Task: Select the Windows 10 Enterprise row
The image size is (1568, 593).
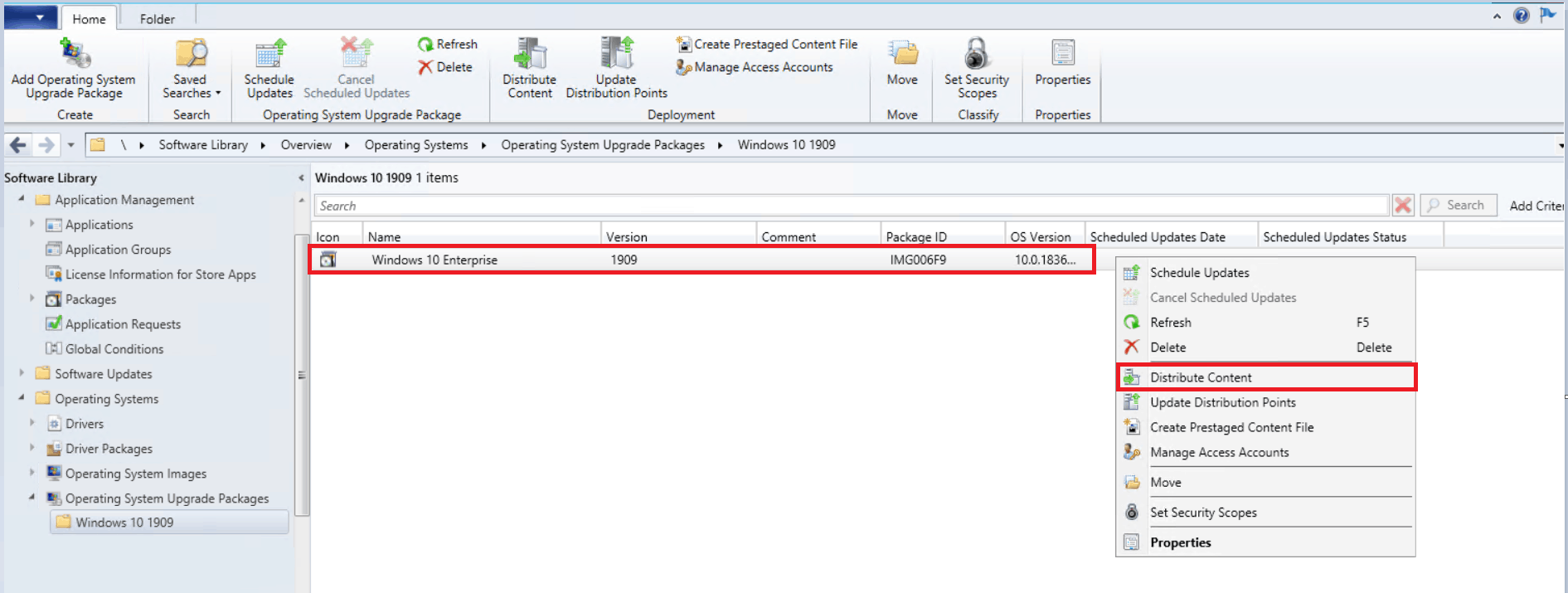Action: click(702, 260)
